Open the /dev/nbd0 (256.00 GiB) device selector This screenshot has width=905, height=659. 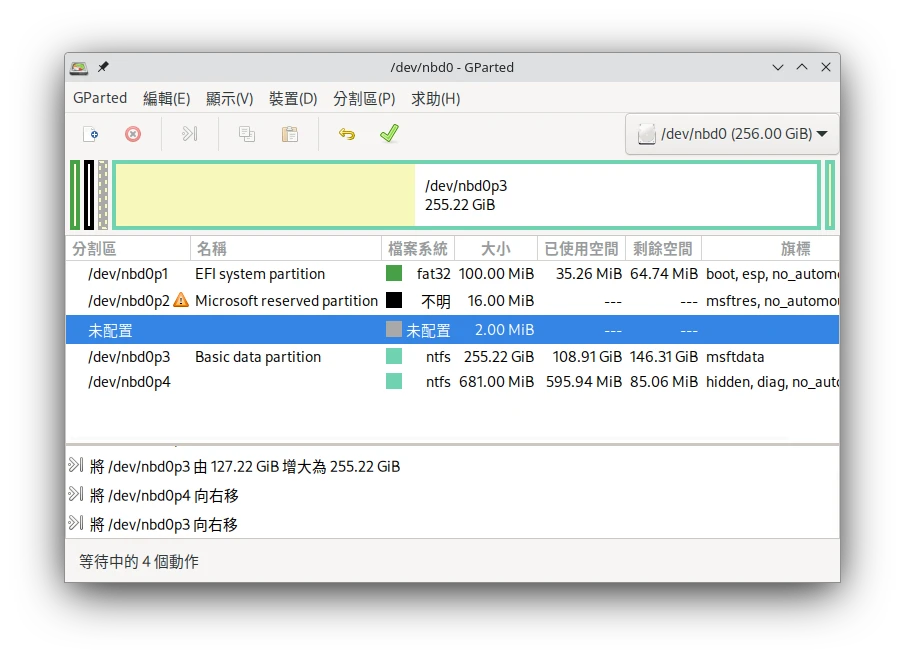[732, 134]
